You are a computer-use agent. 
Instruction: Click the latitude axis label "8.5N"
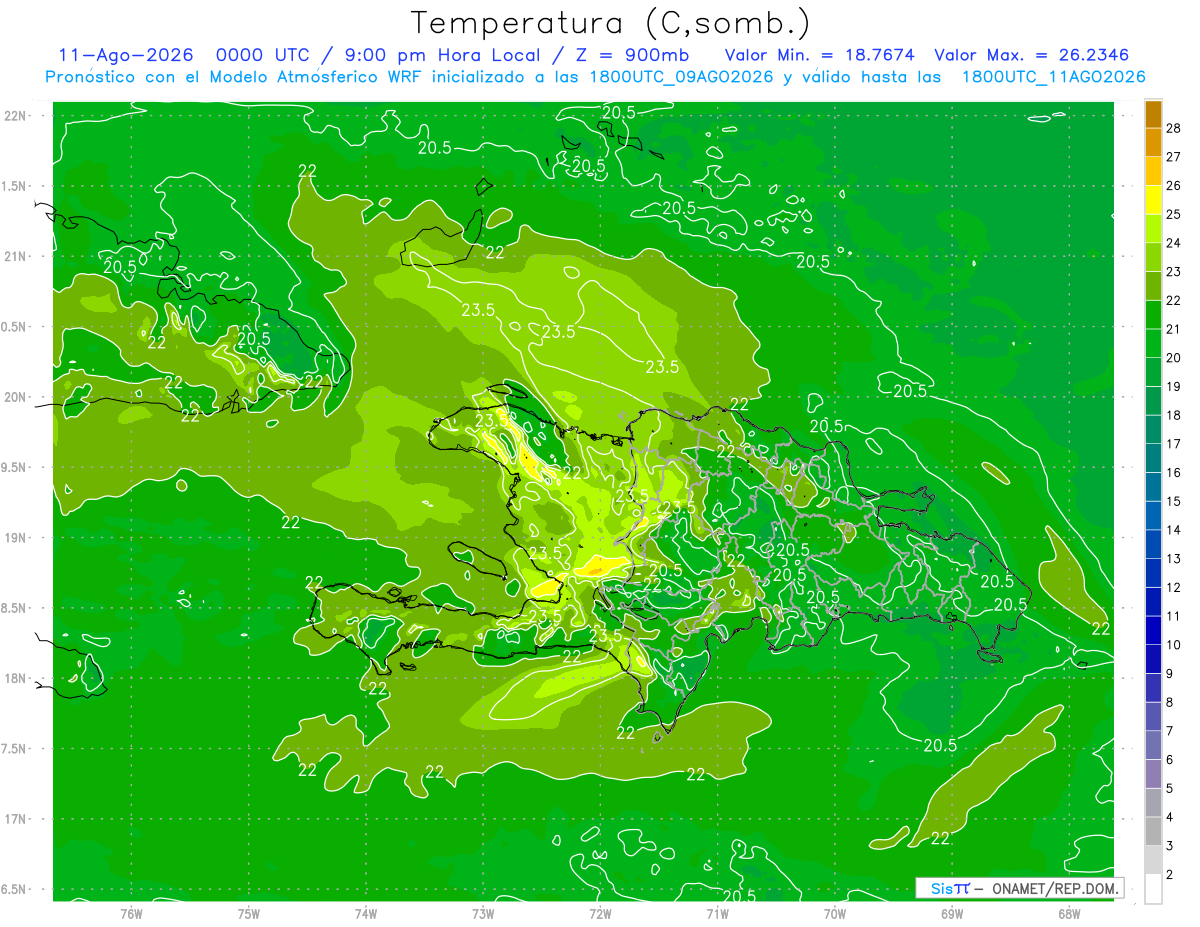[x=14, y=608]
